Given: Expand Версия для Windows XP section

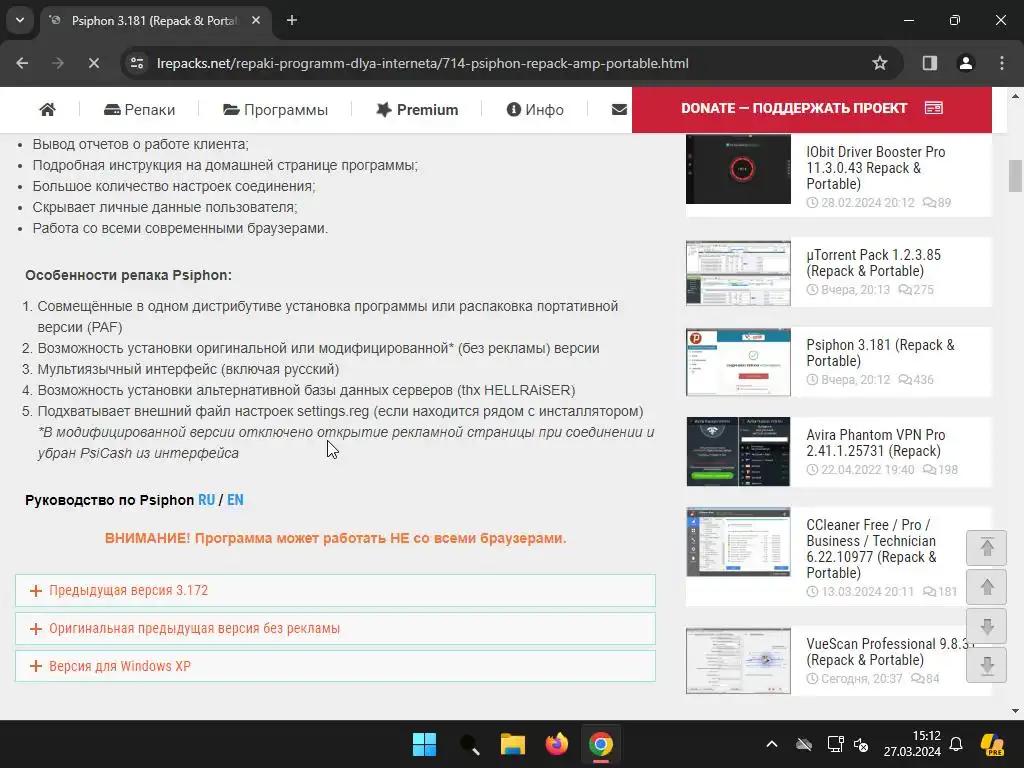Looking at the screenshot, I should (x=335, y=666).
